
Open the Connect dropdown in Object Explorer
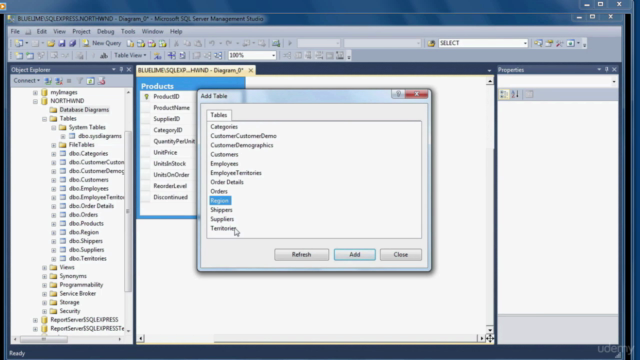point(27,81)
